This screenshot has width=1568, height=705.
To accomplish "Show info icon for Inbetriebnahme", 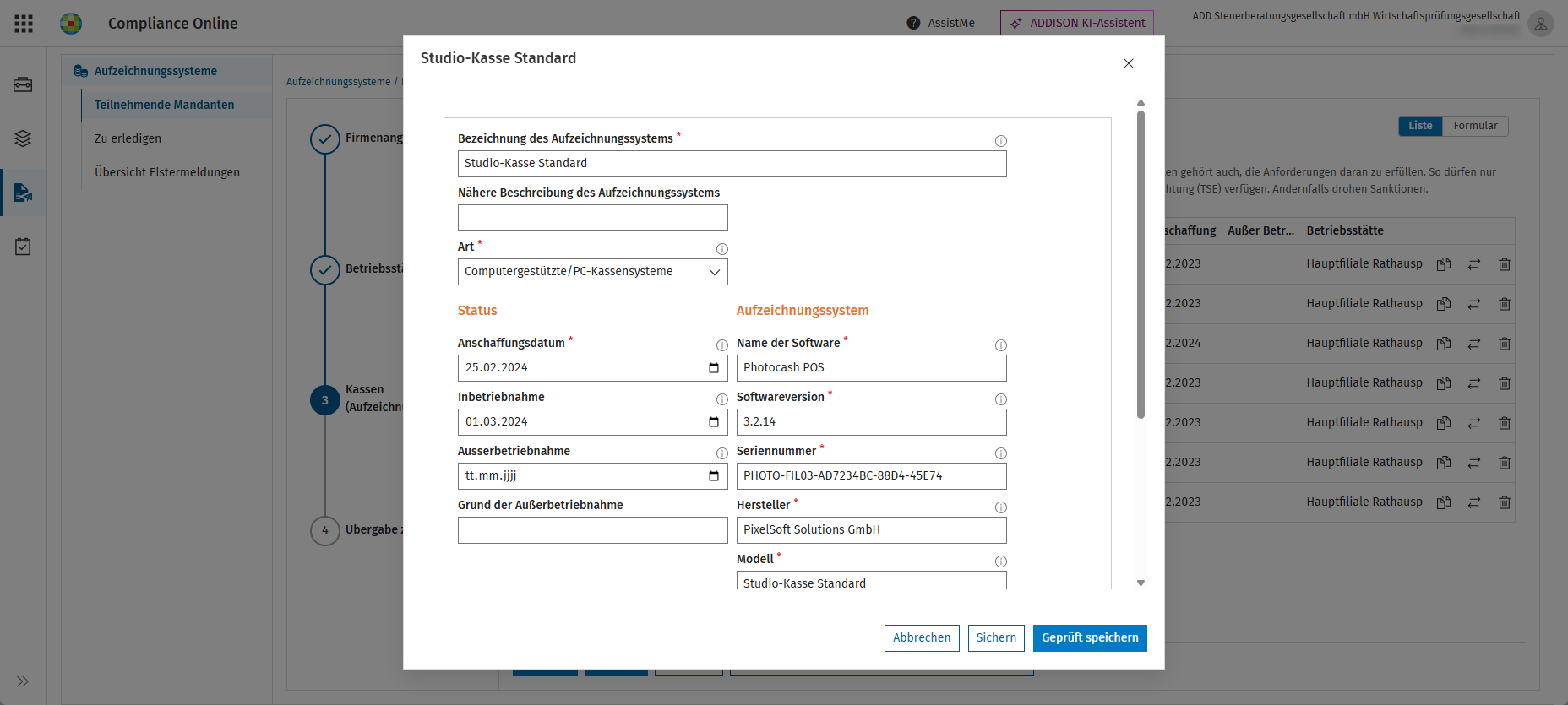I will (x=722, y=399).
